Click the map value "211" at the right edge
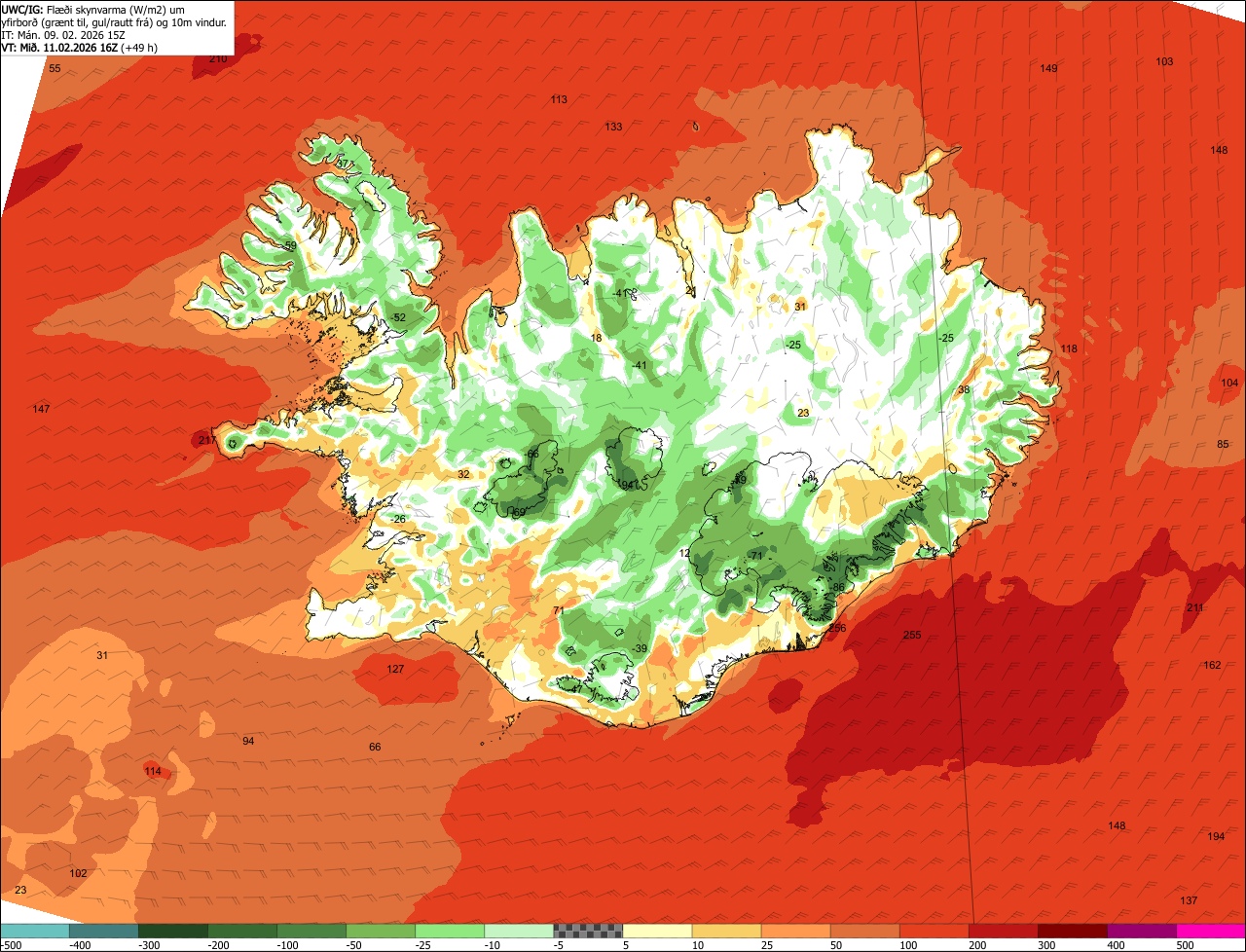The height and width of the screenshot is (952, 1246). (1194, 607)
